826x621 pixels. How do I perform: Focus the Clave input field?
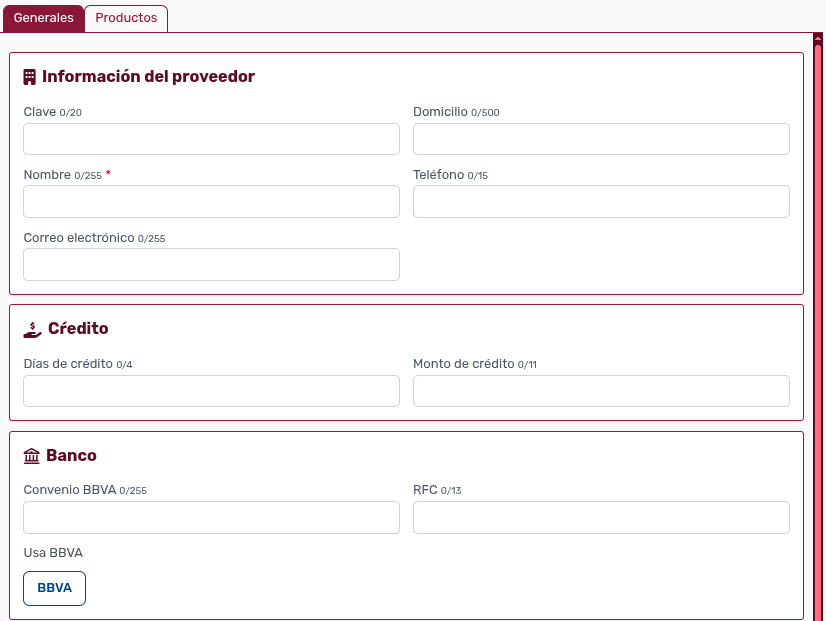211,139
